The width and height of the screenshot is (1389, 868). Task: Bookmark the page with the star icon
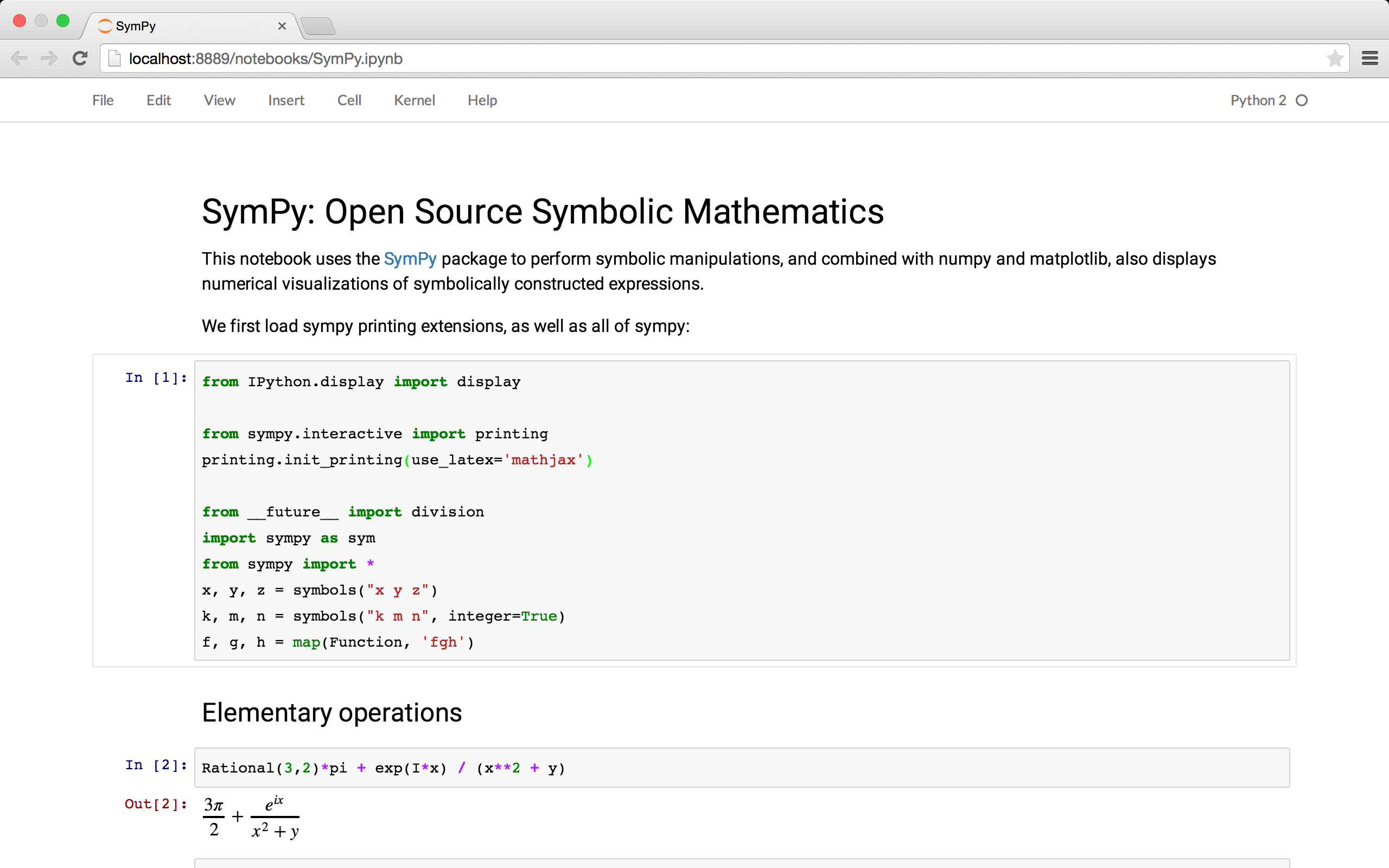click(1335, 59)
